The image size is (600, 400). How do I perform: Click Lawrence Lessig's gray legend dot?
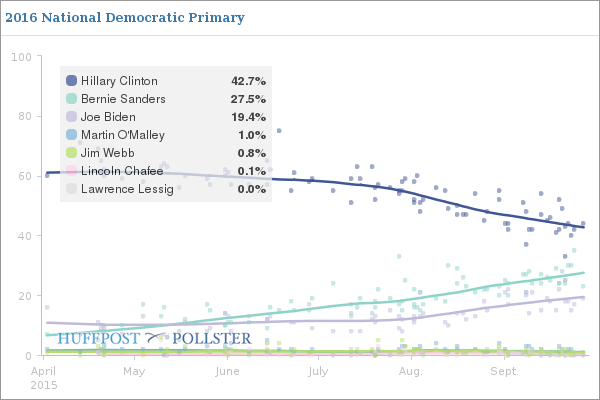click(71, 188)
